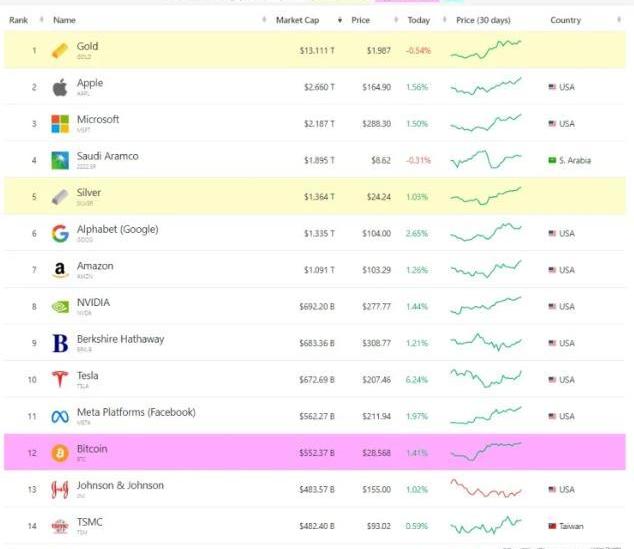Image resolution: width=634 pixels, height=549 pixels.
Task: Click the USA flag in Microsoft row
Action: [x=552, y=124]
